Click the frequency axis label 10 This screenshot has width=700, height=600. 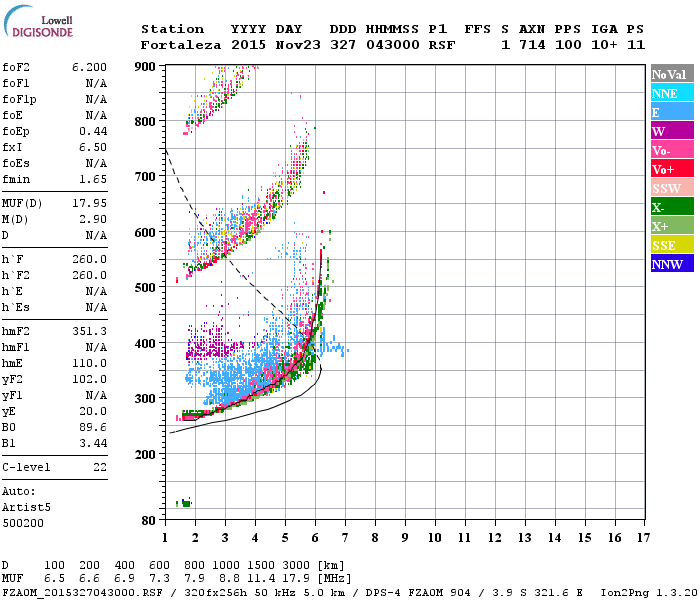click(x=435, y=538)
